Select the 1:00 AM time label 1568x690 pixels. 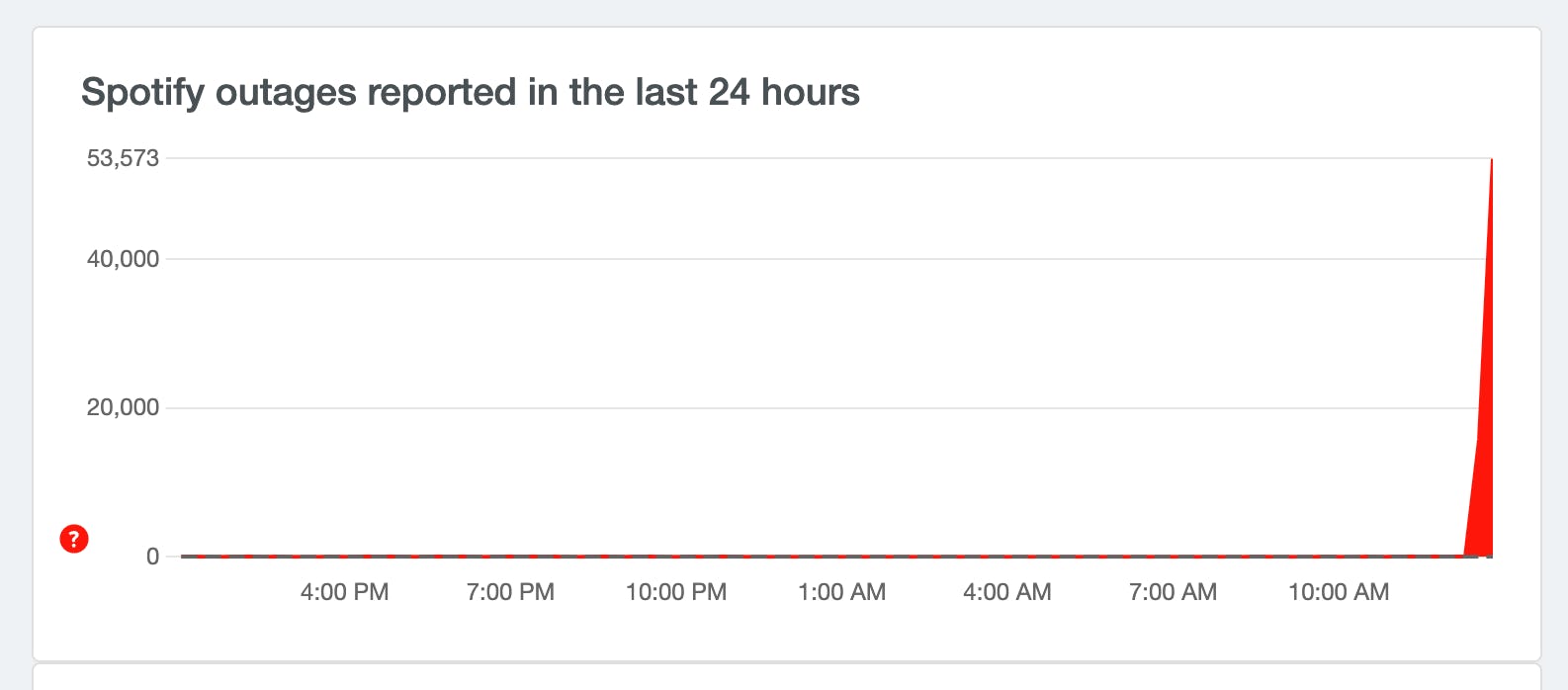point(841,592)
